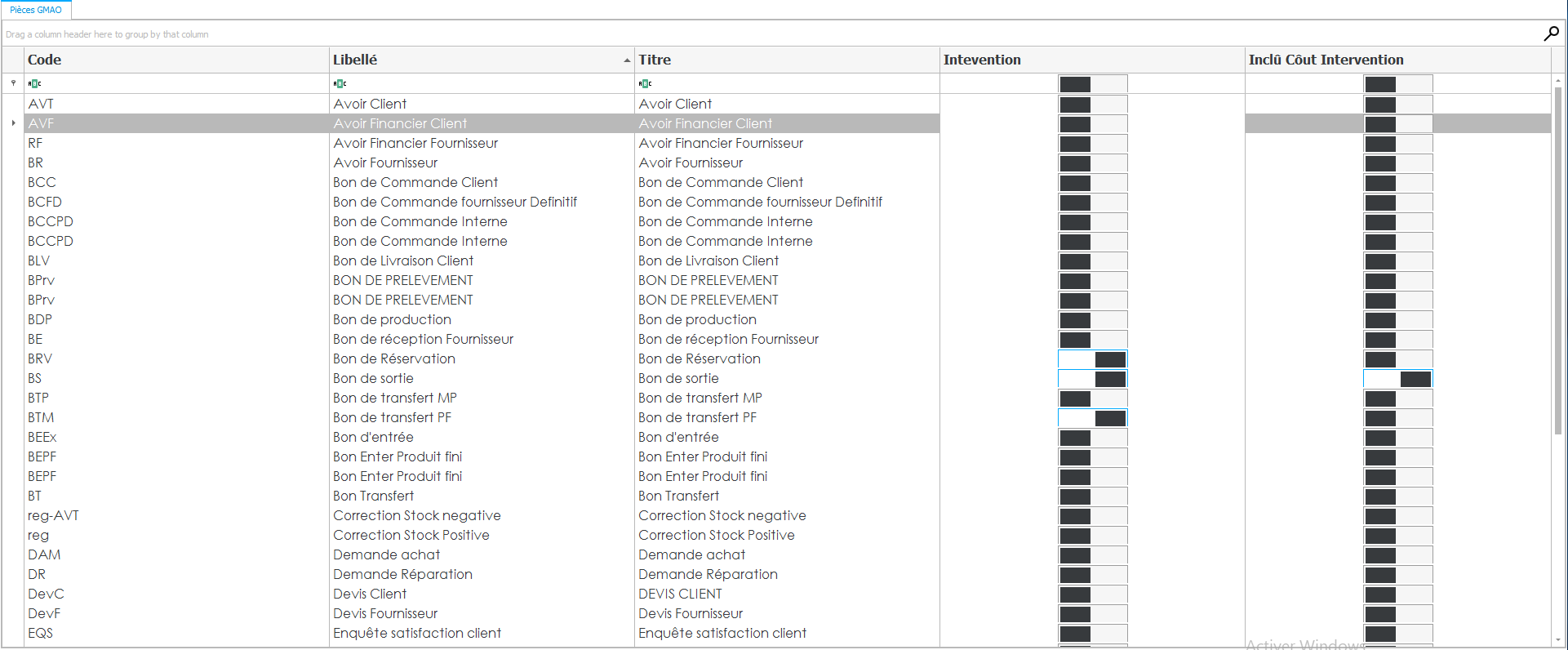Click the row indicator arrow beside AVF
The image size is (1568, 650).
tap(13, 123)
